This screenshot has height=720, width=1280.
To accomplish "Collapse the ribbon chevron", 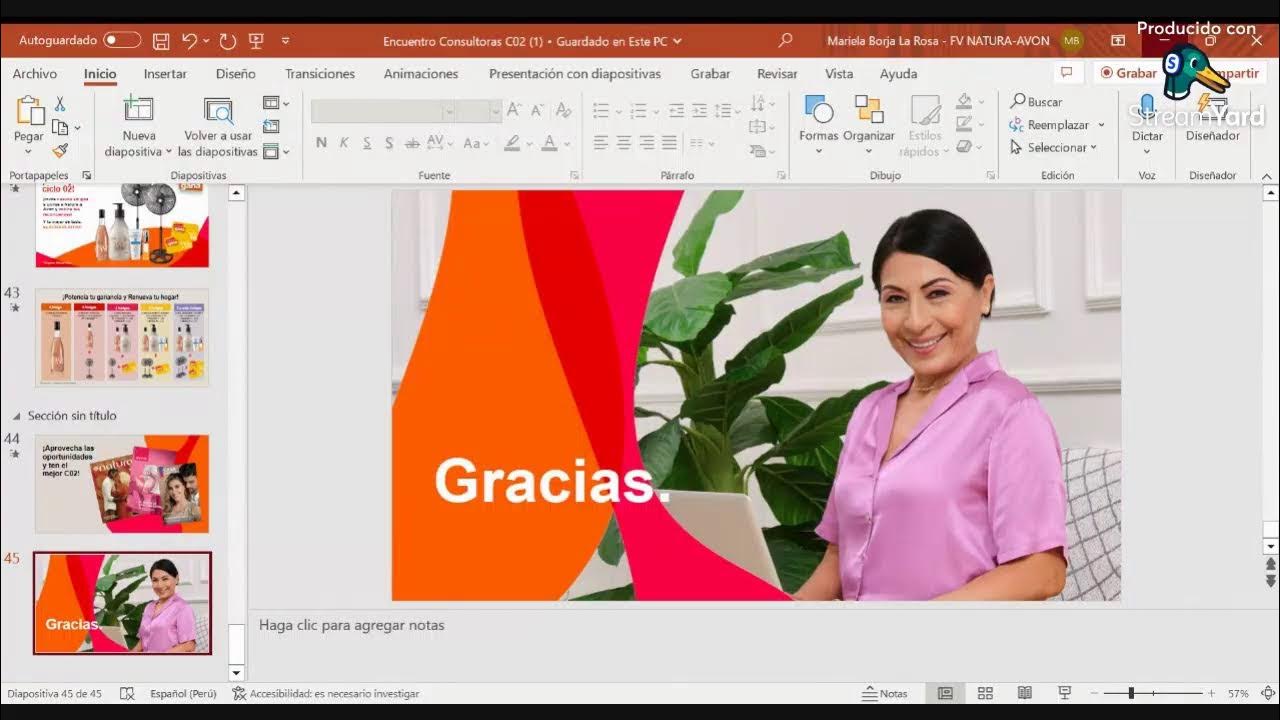I will (x=1268, y=176).
